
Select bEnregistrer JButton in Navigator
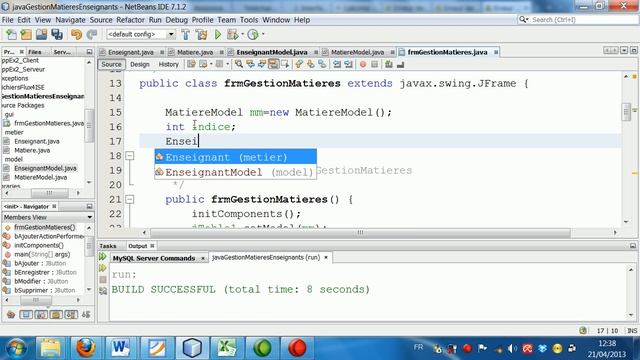pos(45,272)
